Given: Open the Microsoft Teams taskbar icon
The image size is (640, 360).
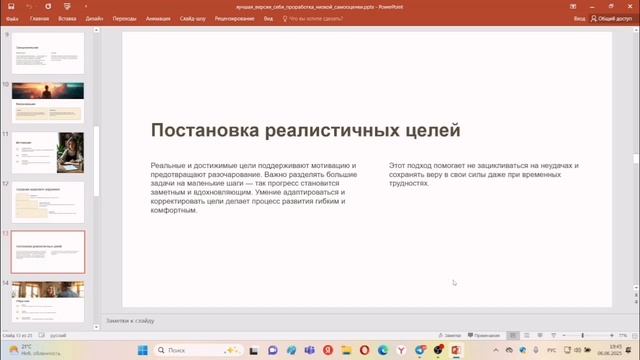Looking at the screenshot, I should coord(309,350).
